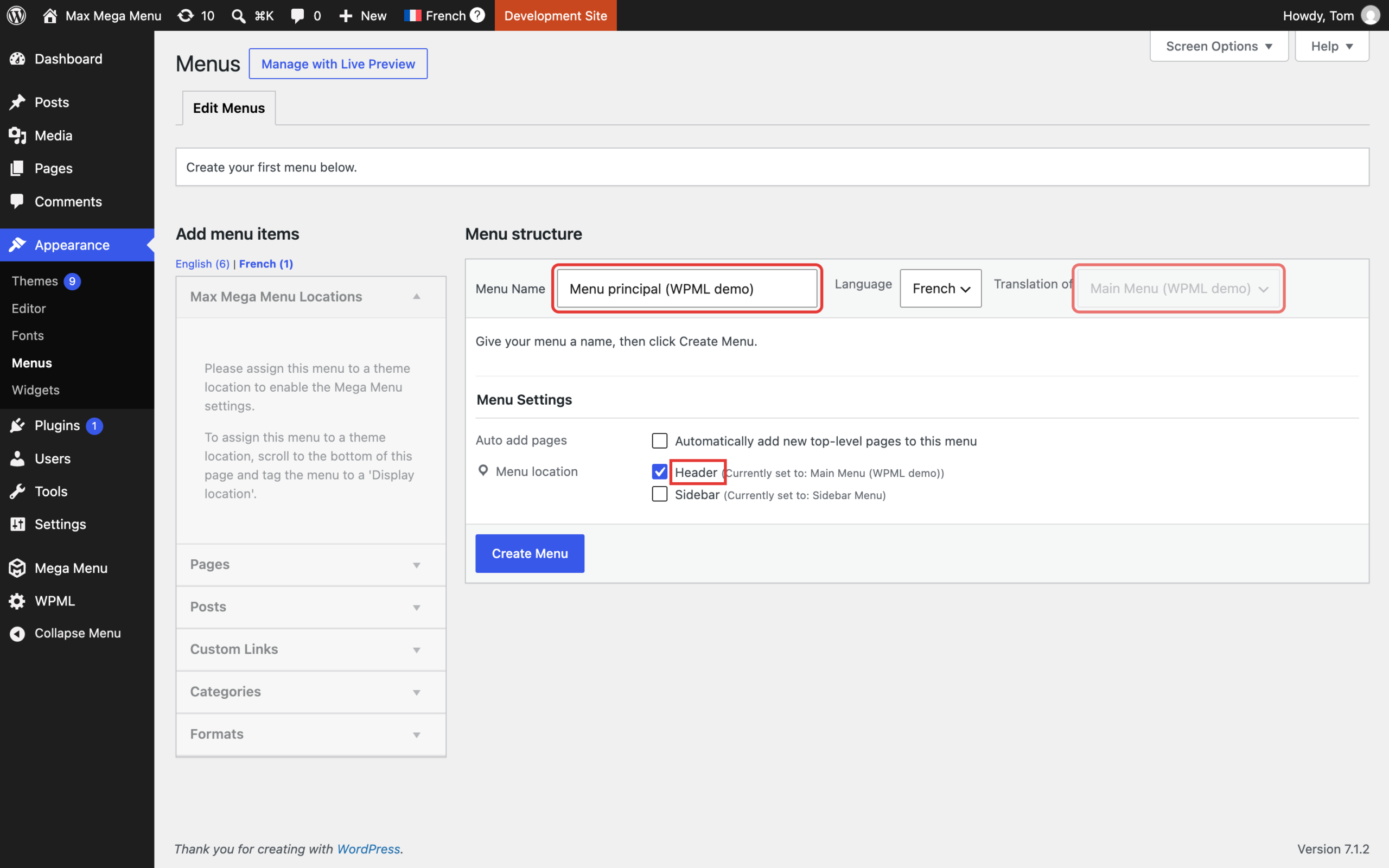Click the question mark help icon beside French

[477, 15]
